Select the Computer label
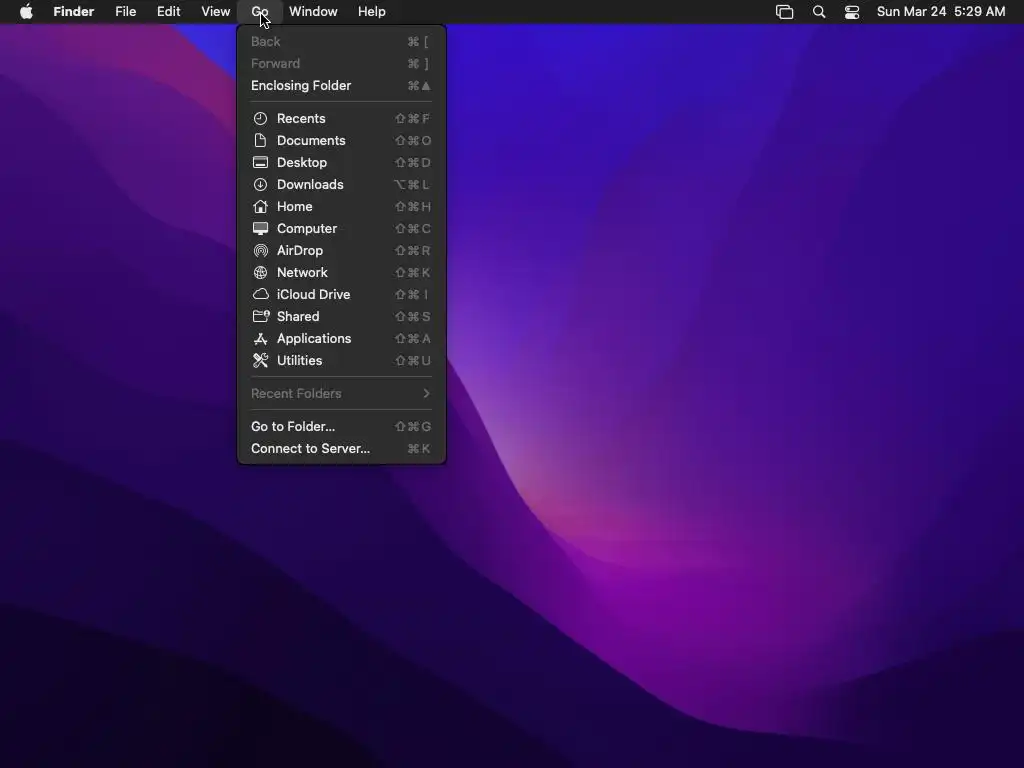Image resolution: width=1024 pixels, height=768 pixels. click(307, 229)
